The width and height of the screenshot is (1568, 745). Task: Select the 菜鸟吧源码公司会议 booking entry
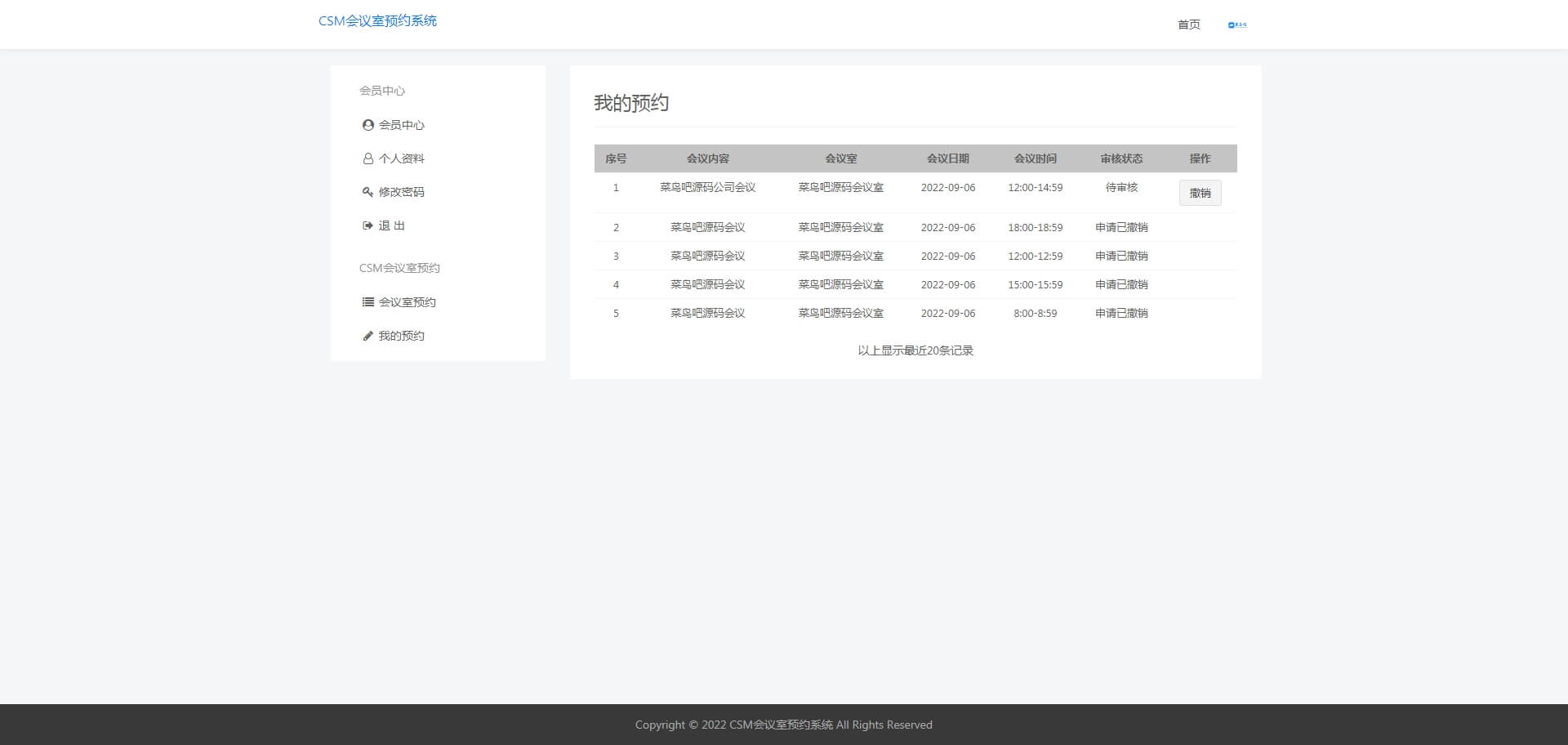pos(707,188)
